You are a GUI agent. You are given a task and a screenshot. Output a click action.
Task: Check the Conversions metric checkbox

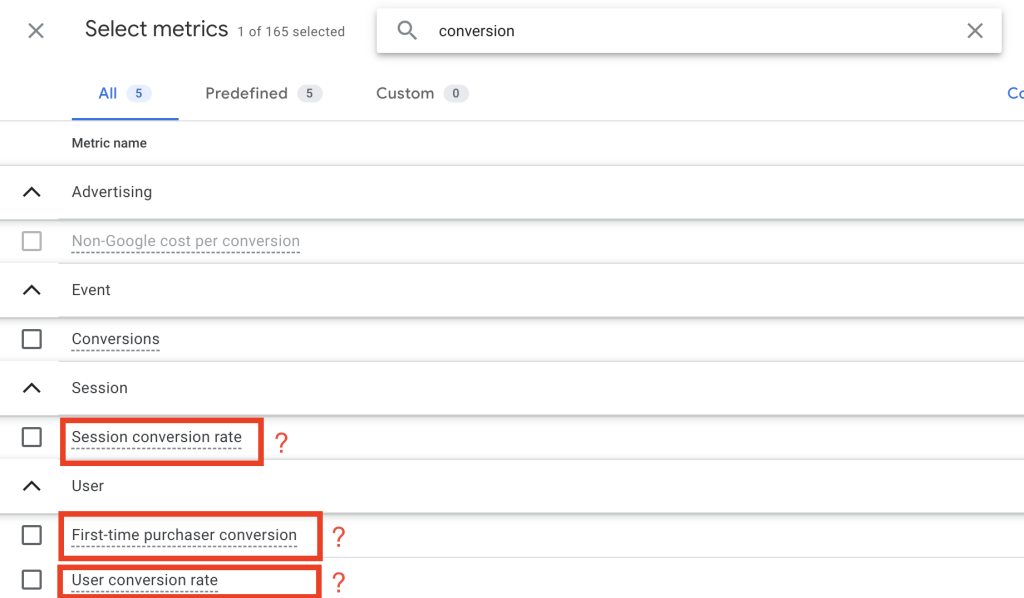32,339
